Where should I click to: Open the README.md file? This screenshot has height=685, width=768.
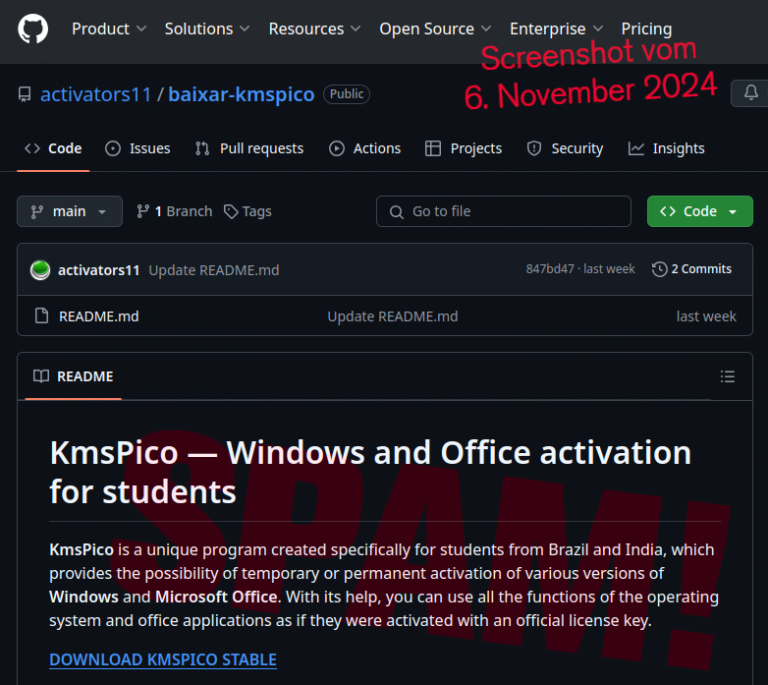click(99, 316)
